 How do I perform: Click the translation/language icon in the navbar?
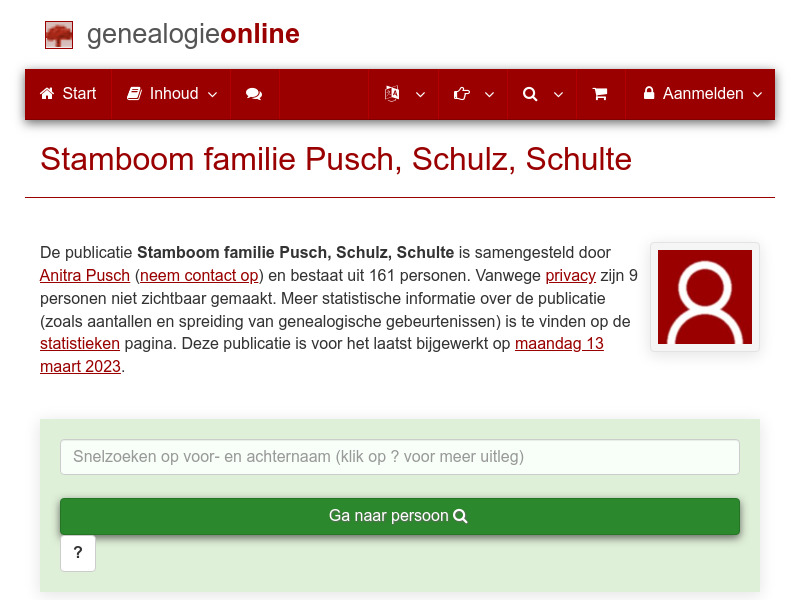(392, 93)
